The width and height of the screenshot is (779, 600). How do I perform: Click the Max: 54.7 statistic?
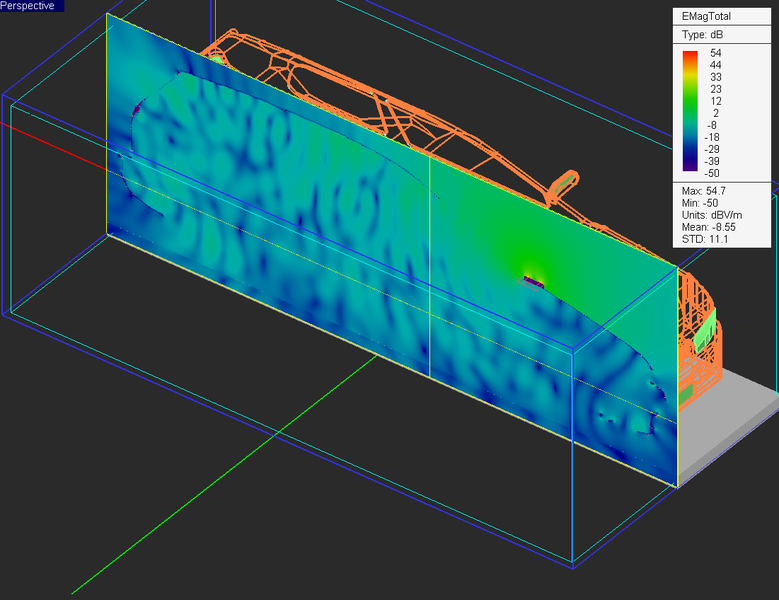point(703,190)
